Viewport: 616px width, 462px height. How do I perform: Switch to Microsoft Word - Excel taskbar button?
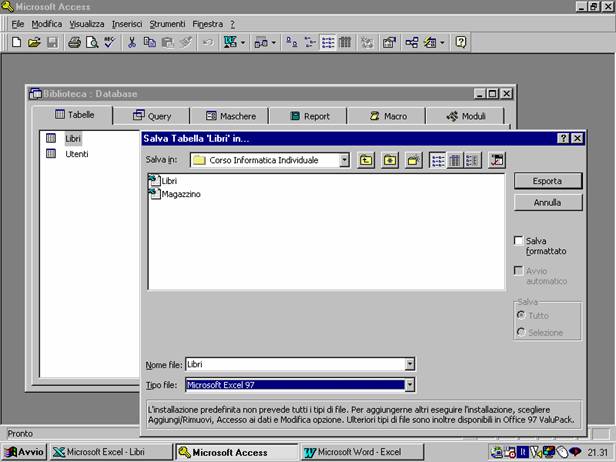[x=363, y=452]
